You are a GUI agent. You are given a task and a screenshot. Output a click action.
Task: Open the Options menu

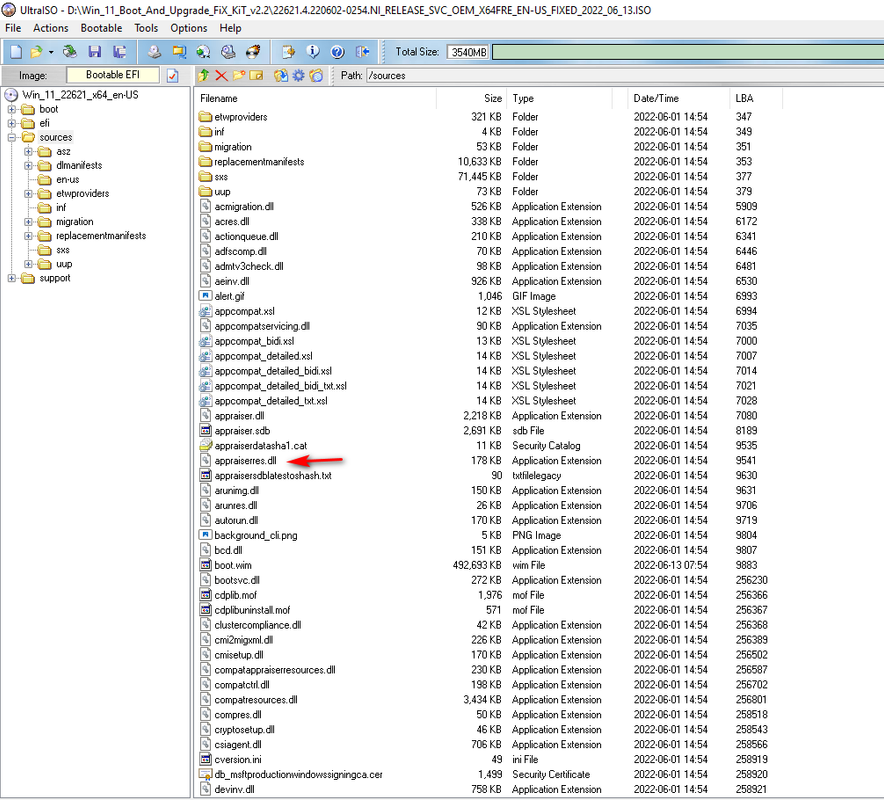tap(189, 28)
